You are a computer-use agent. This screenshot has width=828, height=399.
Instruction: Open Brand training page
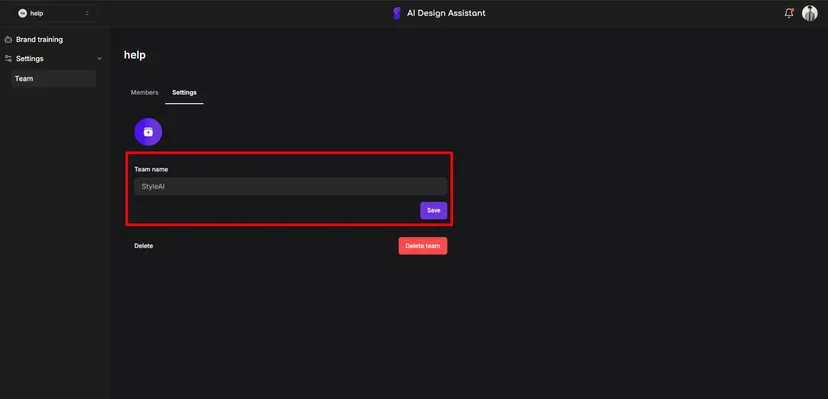pos(39,40)
